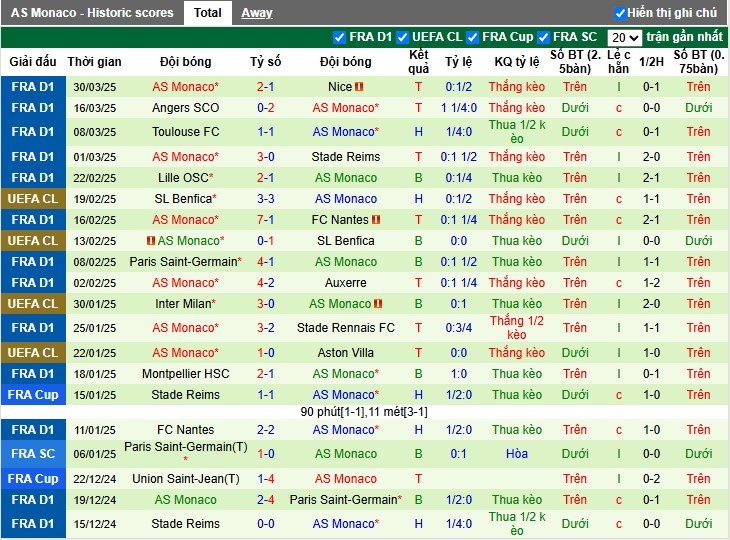Click the UEFA CL label on 19/02/25 row

point(33,198)
